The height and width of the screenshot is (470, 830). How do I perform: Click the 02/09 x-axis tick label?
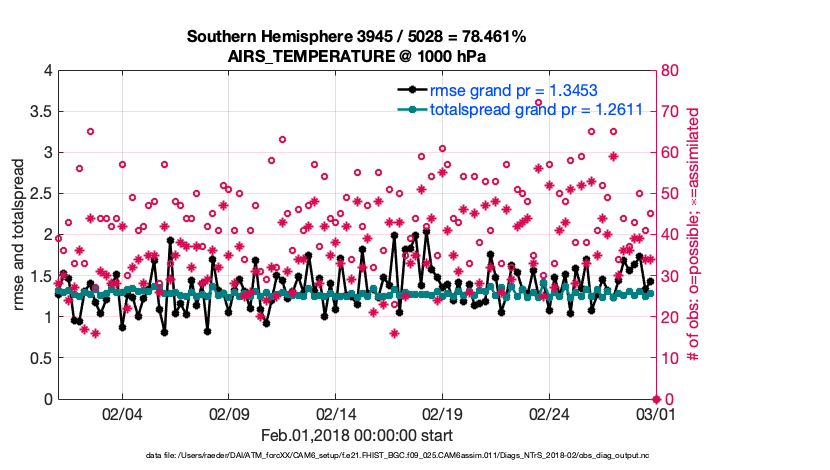[x=229, y=413]
